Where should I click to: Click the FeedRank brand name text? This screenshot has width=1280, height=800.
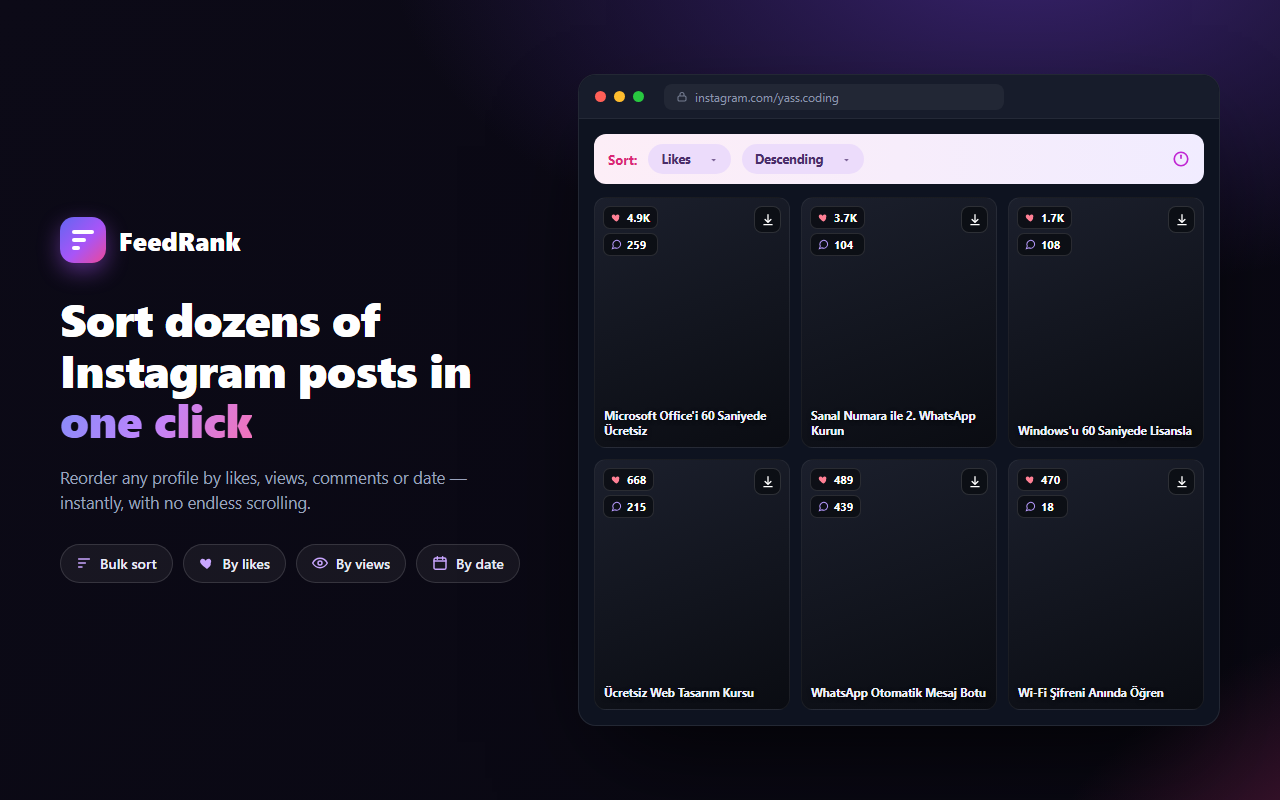tap(180, 242)
